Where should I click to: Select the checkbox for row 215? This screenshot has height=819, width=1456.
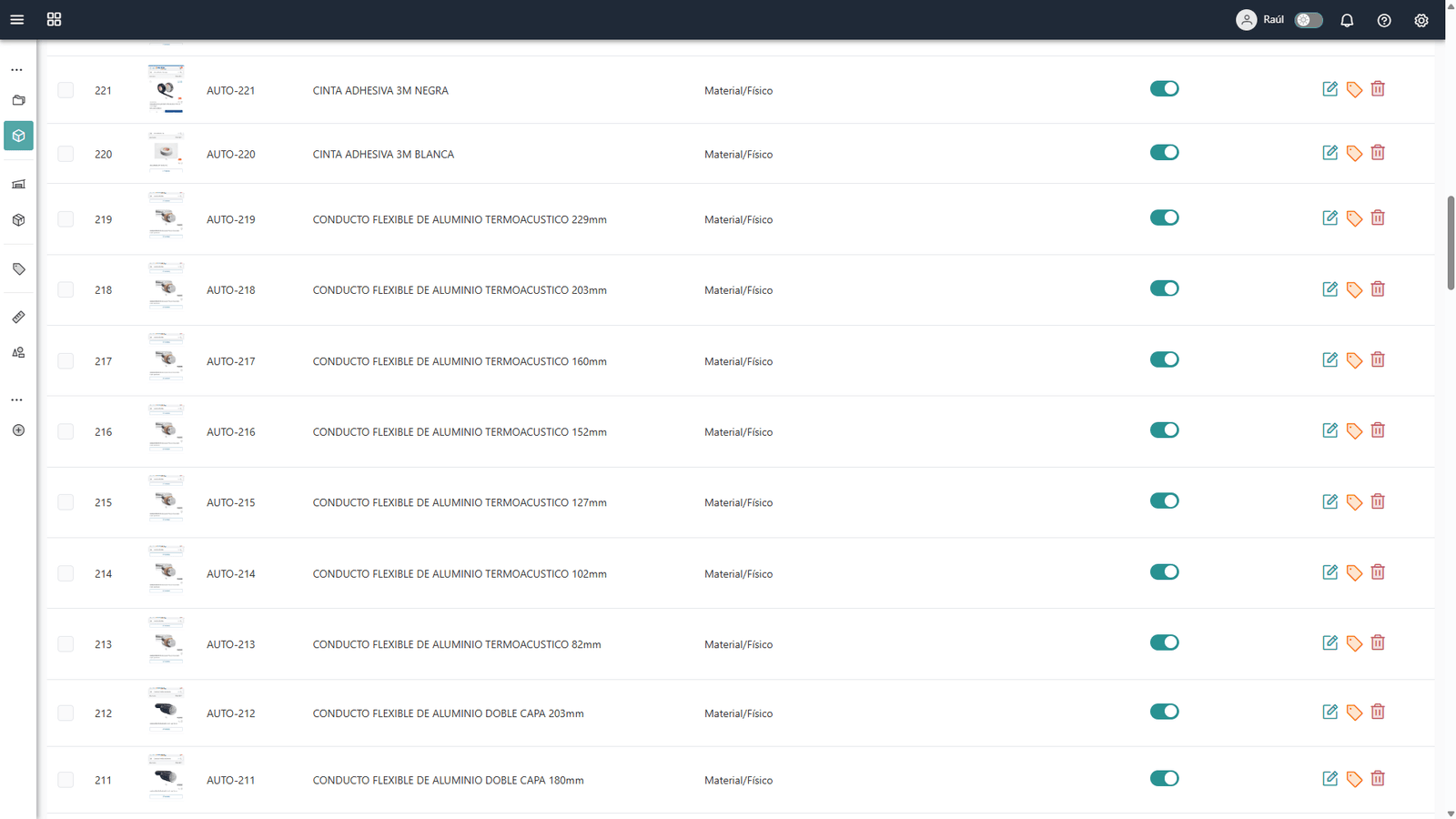click(x=66, y=502)
